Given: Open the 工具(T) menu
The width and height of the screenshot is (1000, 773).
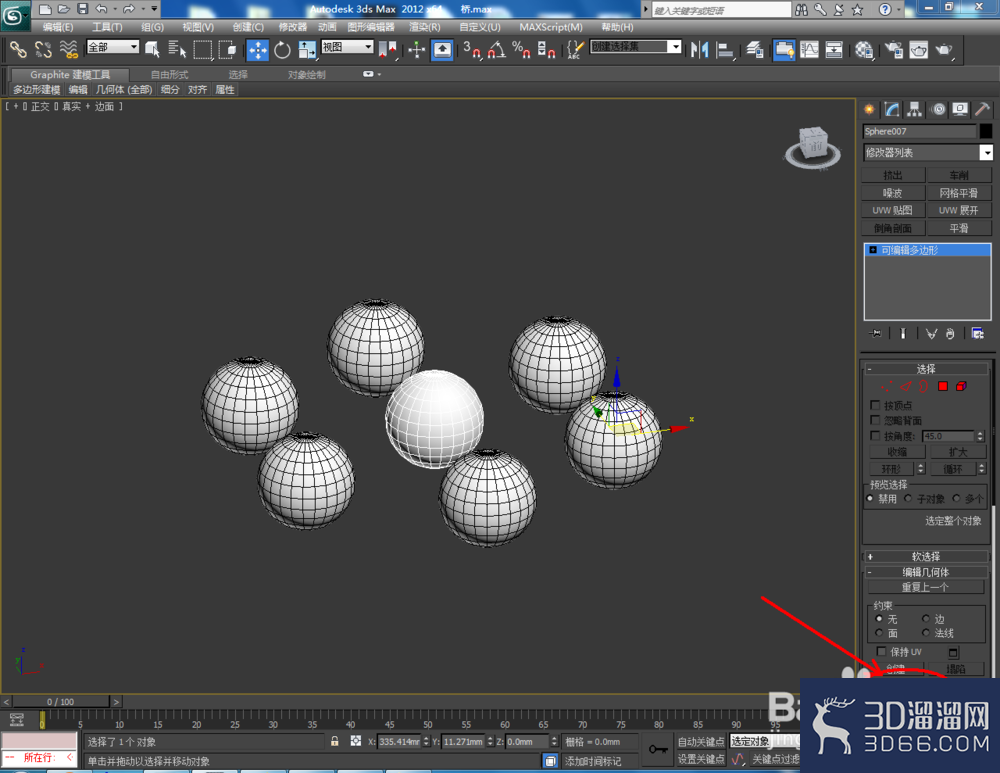Looking at the screenshot, I should pyautogui.click(x=107, y=27).
